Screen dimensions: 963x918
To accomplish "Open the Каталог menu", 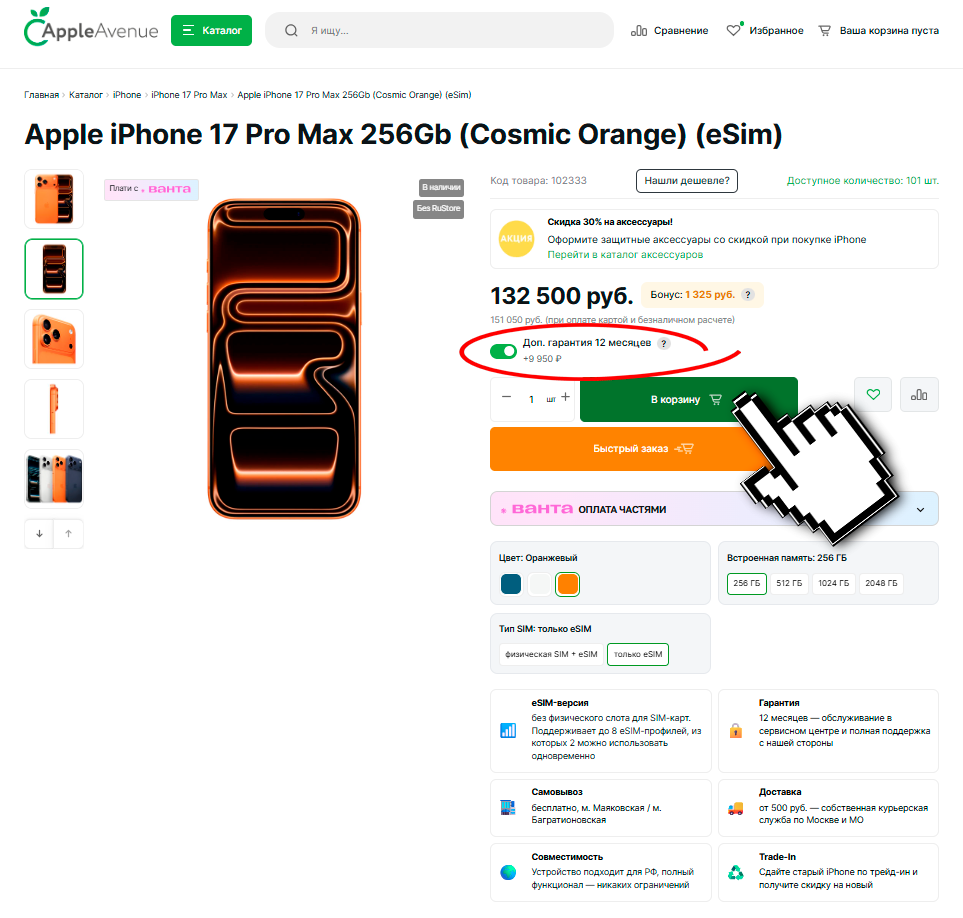I will tap(211, 31).
